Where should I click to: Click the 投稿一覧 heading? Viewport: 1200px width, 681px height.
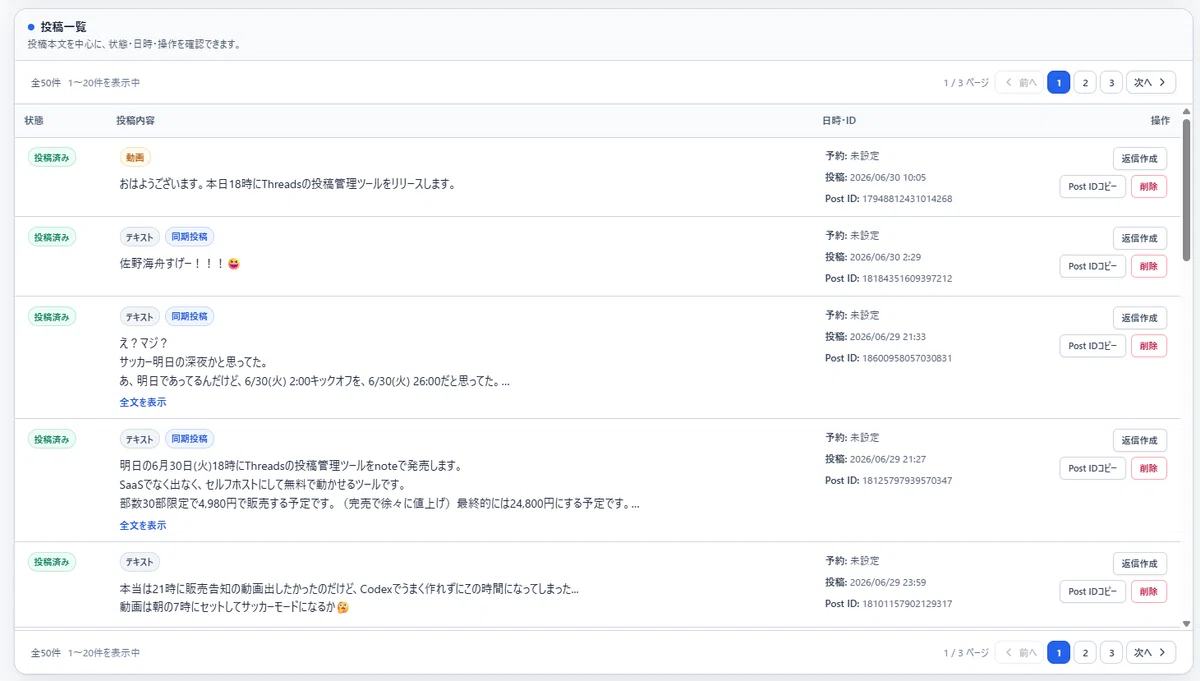coord(63,27)
